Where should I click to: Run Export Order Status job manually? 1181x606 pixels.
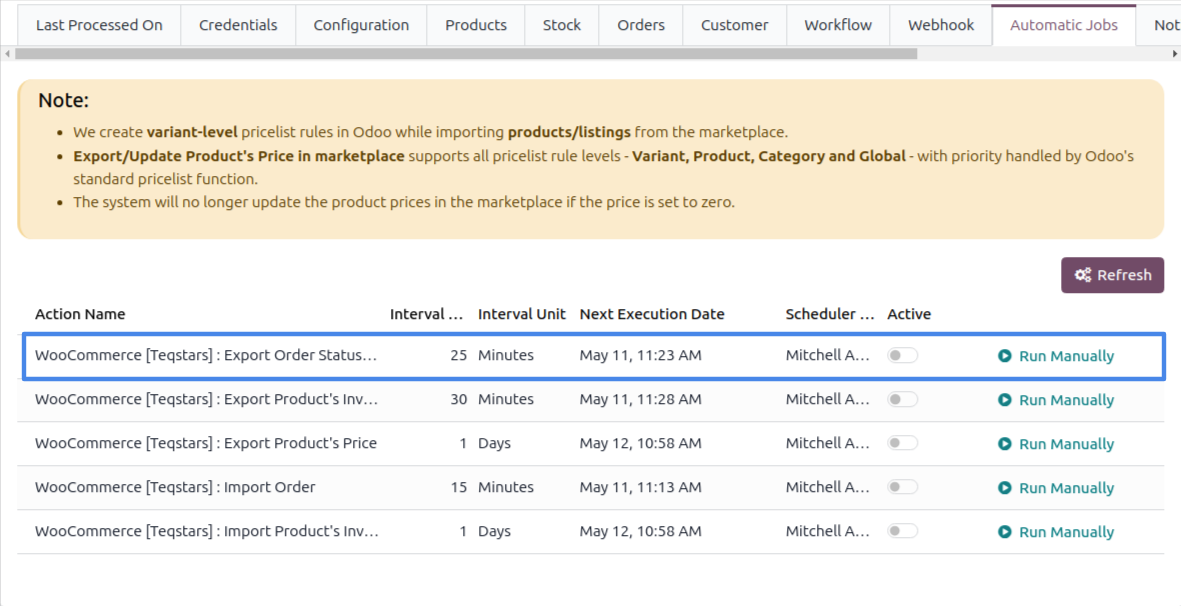coord(1056,356)
